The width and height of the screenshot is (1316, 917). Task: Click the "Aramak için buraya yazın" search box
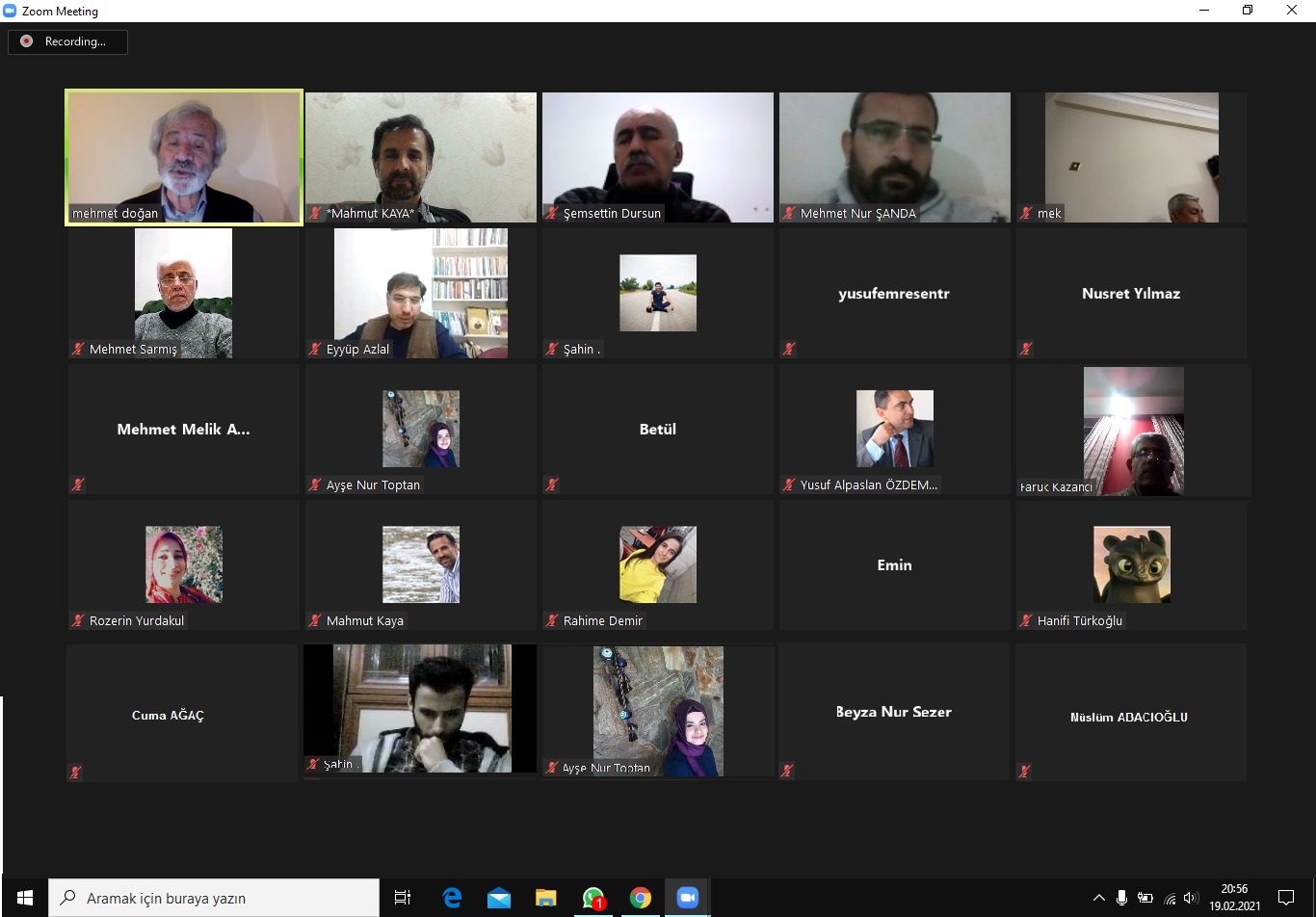pyautogui.click(x=214, y=898)
